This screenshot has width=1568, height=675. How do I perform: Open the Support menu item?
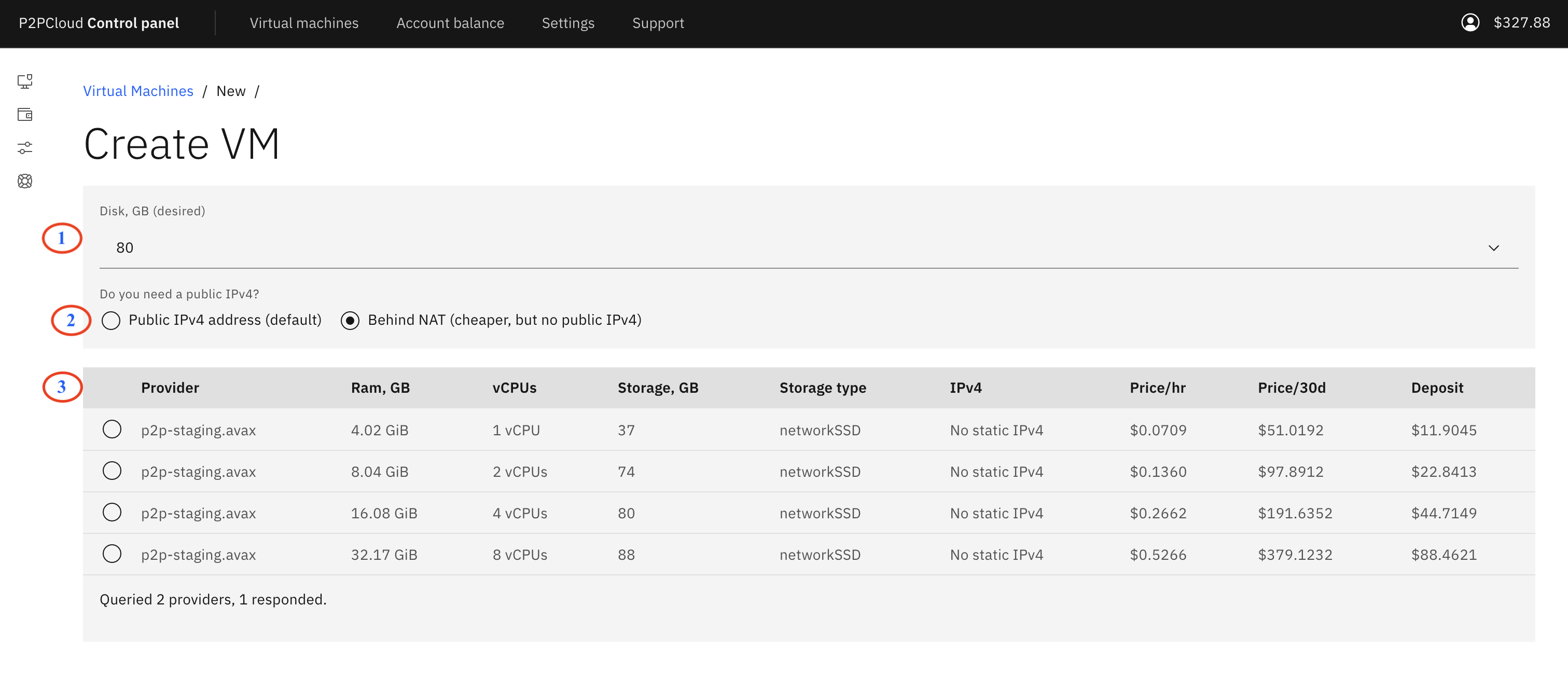658,23
